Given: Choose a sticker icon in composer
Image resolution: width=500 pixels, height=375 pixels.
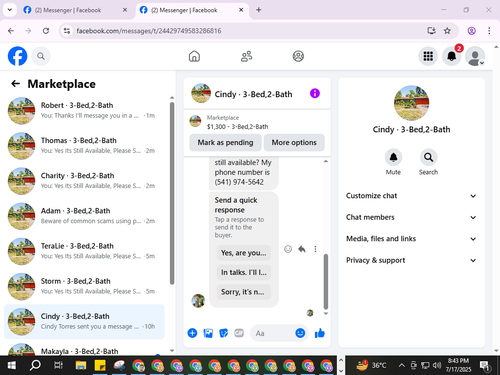Looking at the screenshot, I should 223,333.
